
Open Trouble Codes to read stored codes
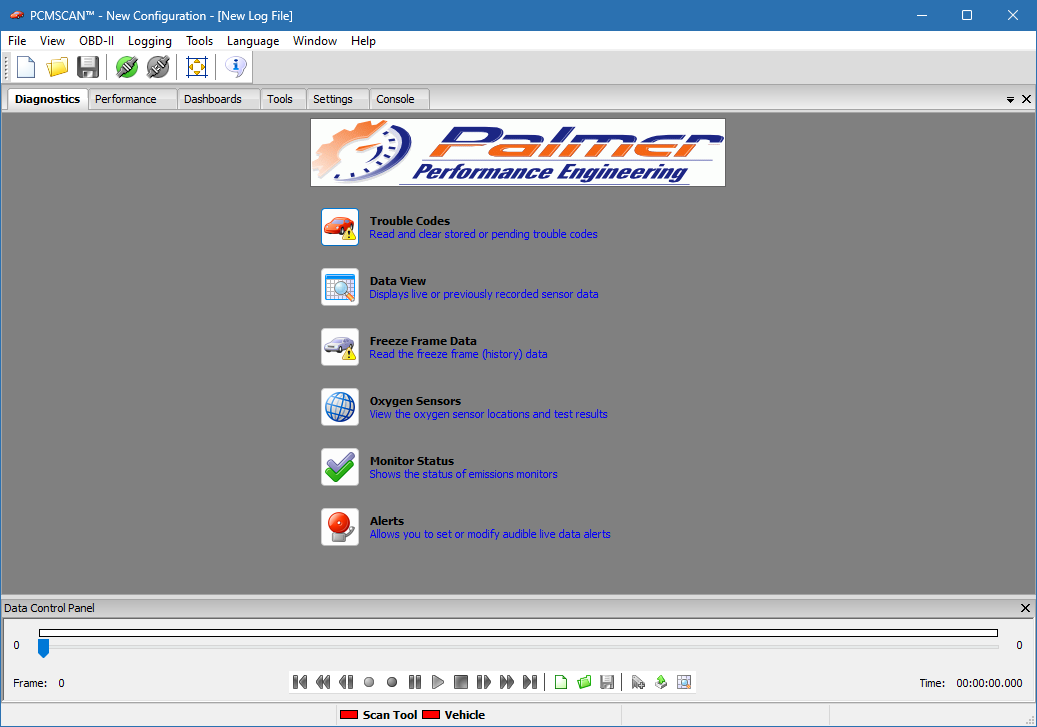coord(410,221)
